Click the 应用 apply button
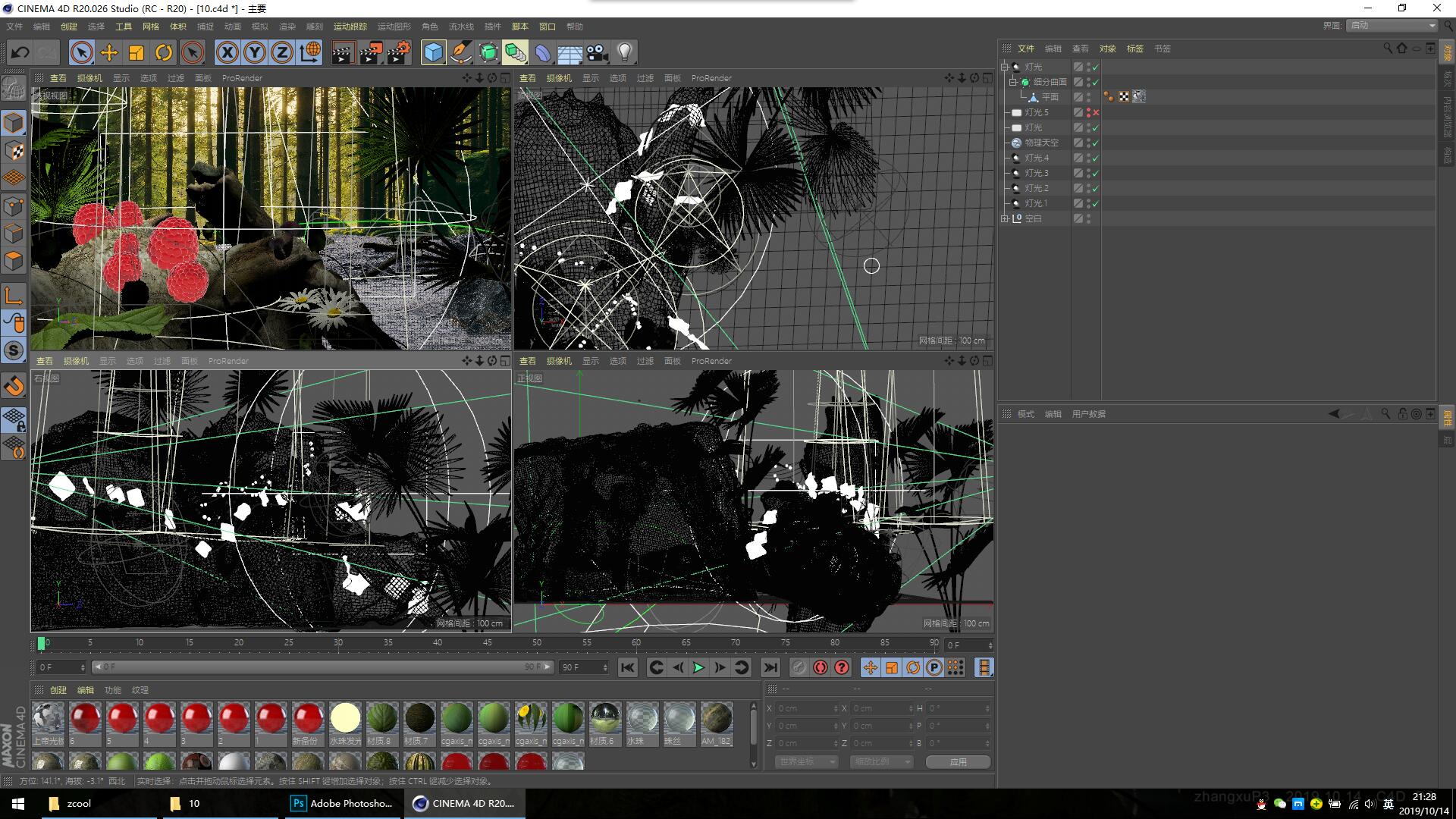This screenshot has width=1456, height=819. coord(959,761)
